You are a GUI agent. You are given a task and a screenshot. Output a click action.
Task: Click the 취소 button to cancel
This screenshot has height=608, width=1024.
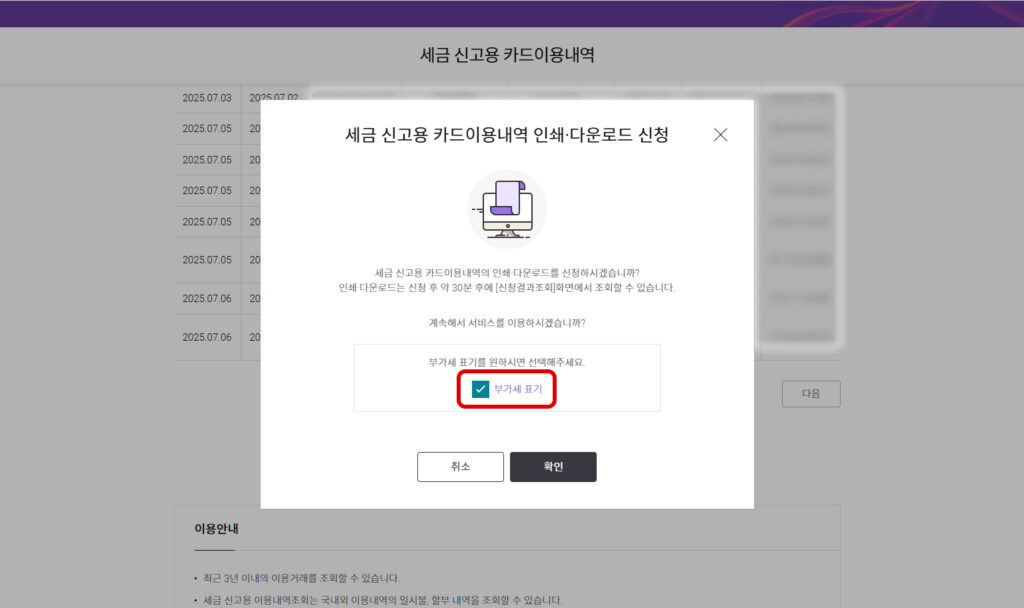[x=460, y=466]
